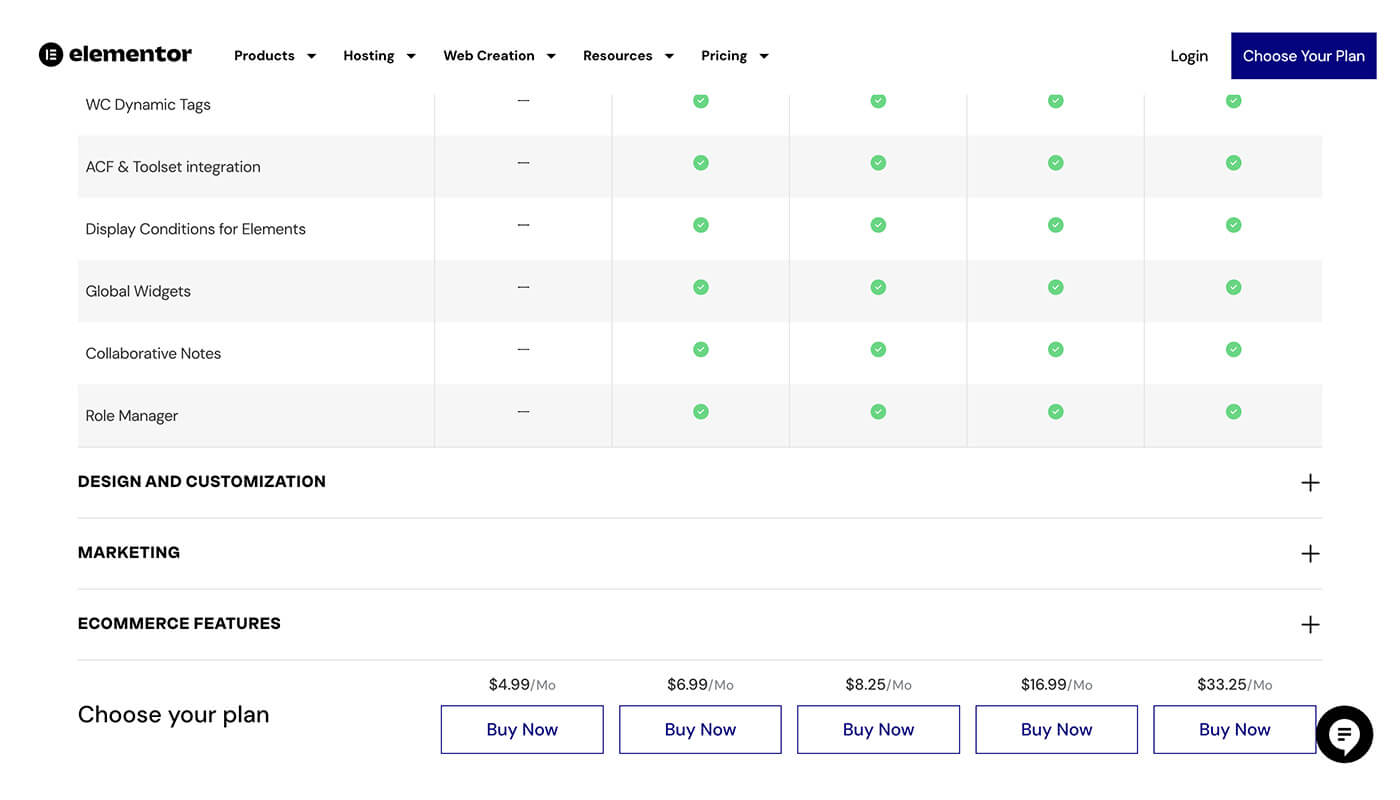Click the $33.25/Mo price text
Image resolution: width=1400 pixels, height=800 pixels.
(1234, 685)
